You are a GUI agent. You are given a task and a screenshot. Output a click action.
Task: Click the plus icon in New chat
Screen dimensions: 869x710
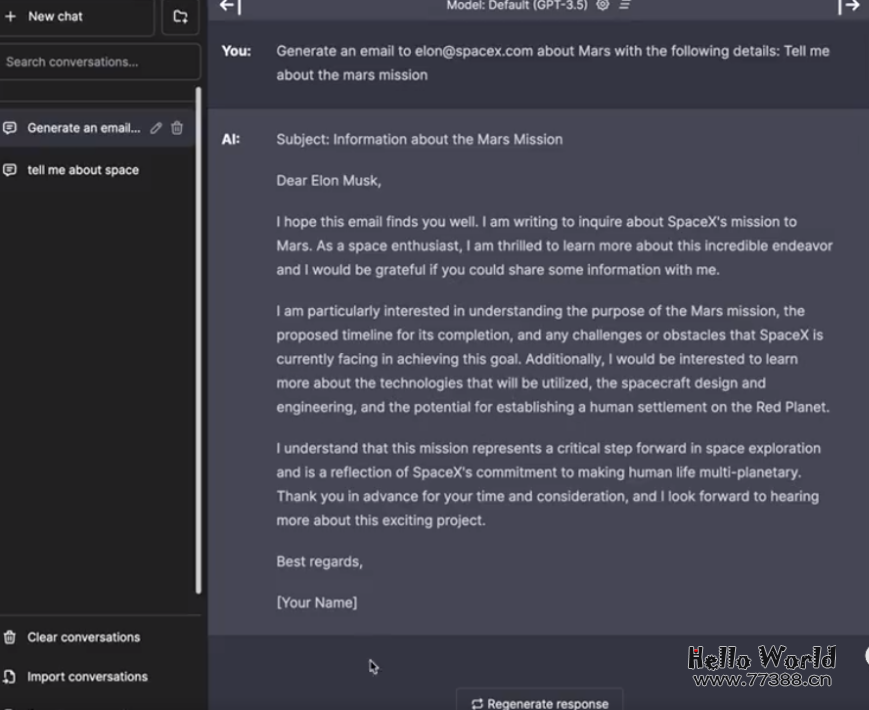11,17
